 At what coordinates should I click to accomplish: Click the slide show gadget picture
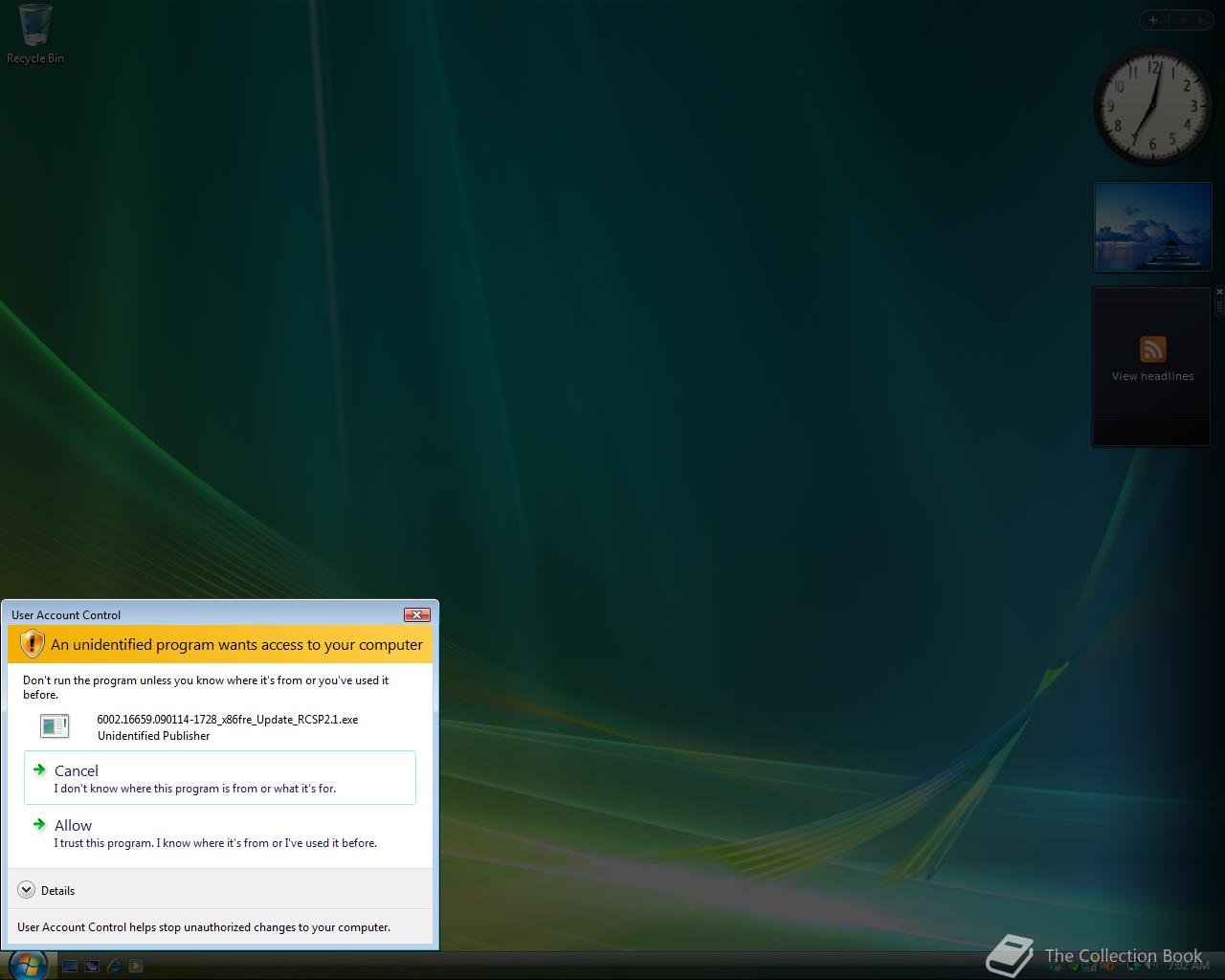coord(1152,227)
